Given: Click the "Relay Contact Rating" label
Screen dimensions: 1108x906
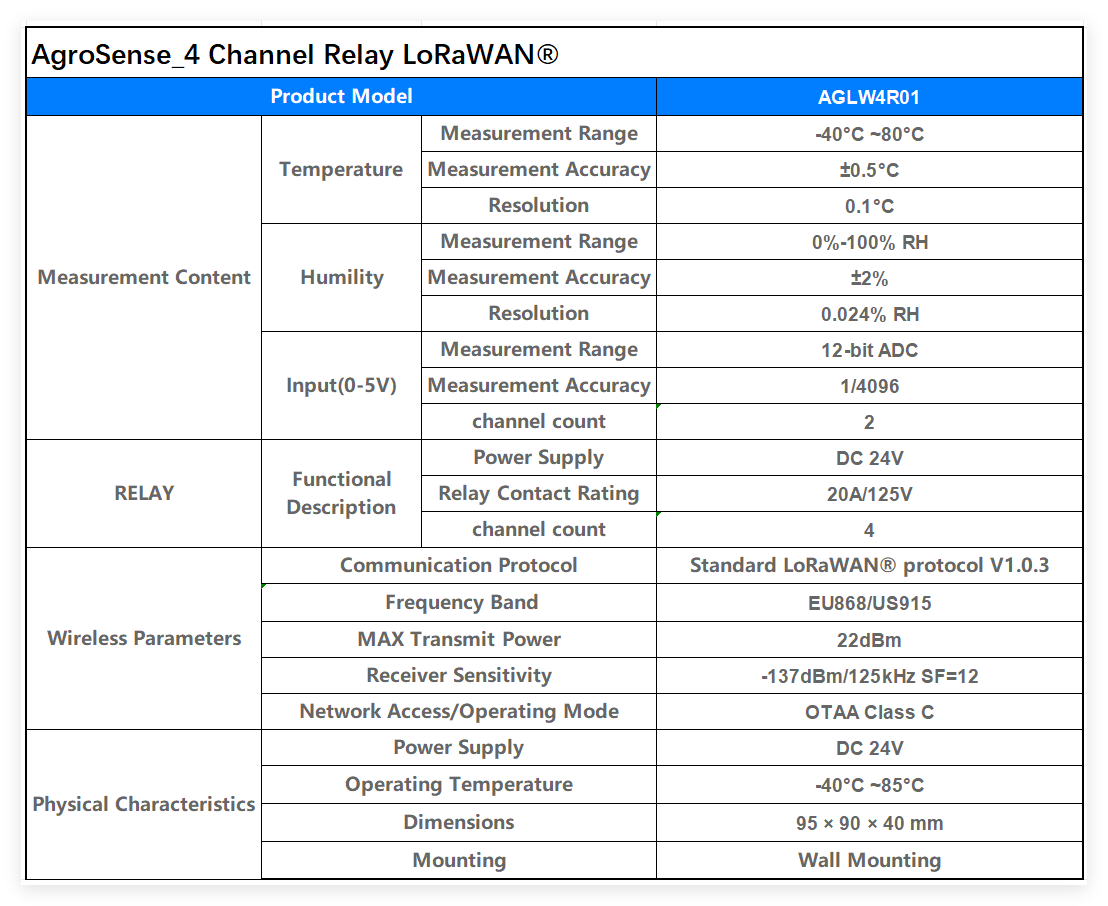Looking at the screenshot, I should point(539,494).
